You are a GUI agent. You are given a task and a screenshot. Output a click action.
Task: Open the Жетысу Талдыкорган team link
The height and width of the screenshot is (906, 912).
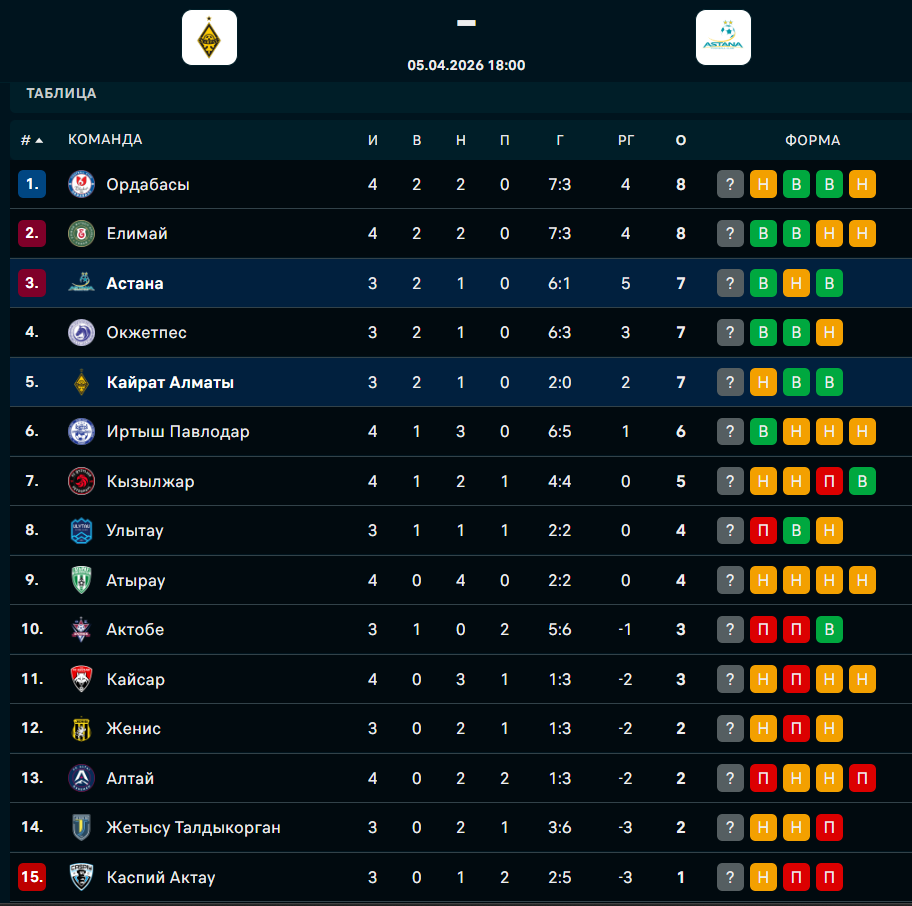tap(193, 828)
